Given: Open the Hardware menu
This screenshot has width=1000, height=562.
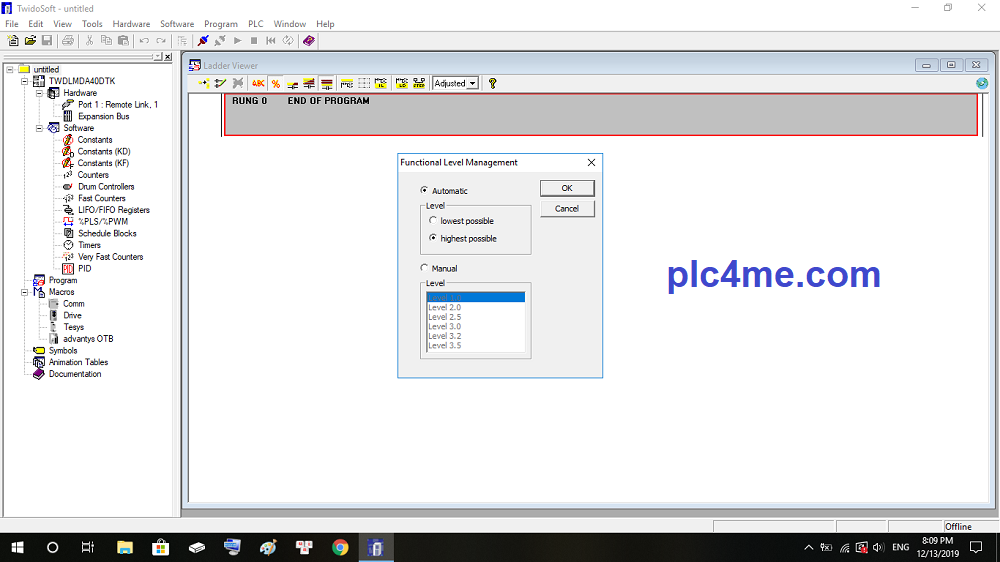Looking at the screenshot, I should [131, 24].
